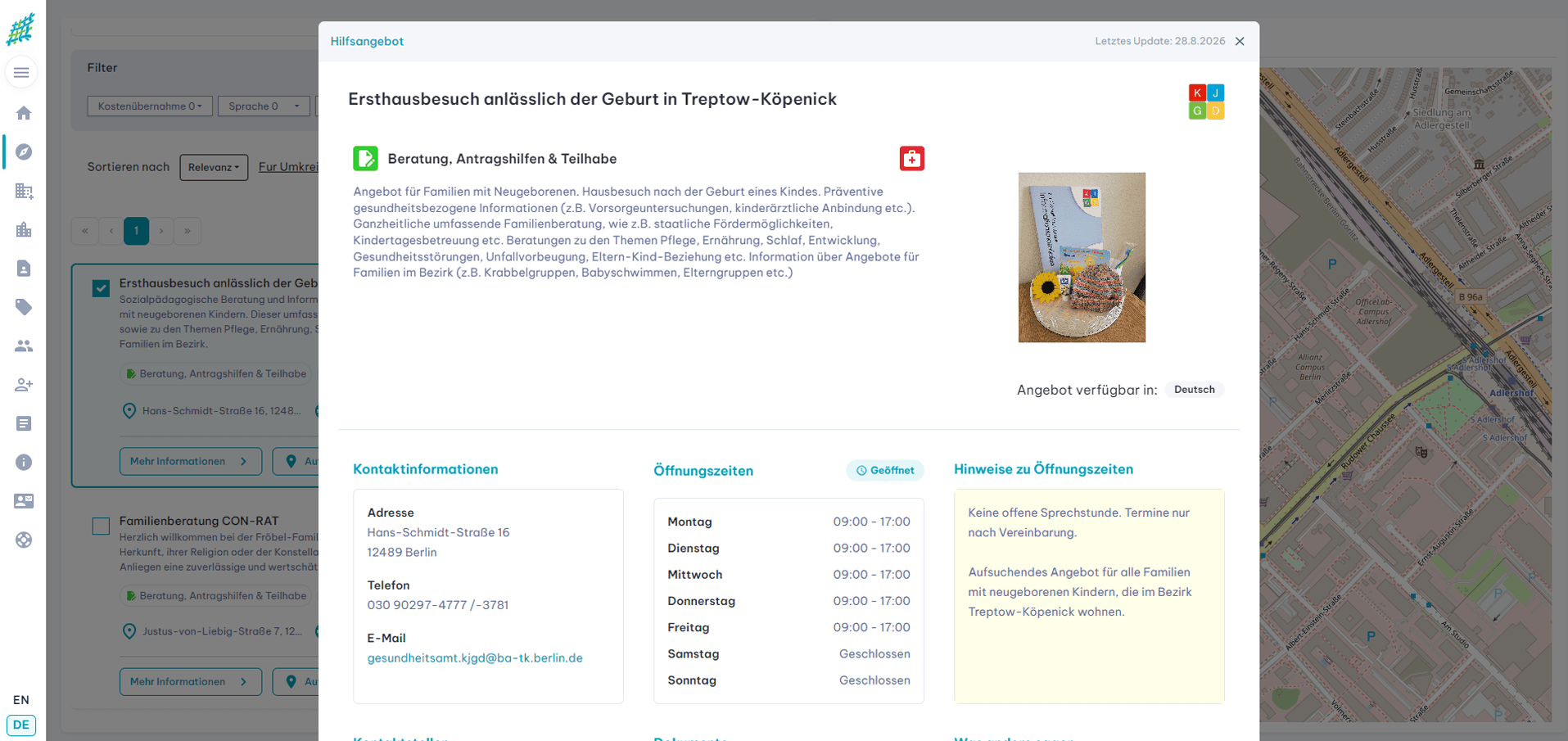
Task: Click the Deutsch language badge
Action: click(x=1195, y=390)
